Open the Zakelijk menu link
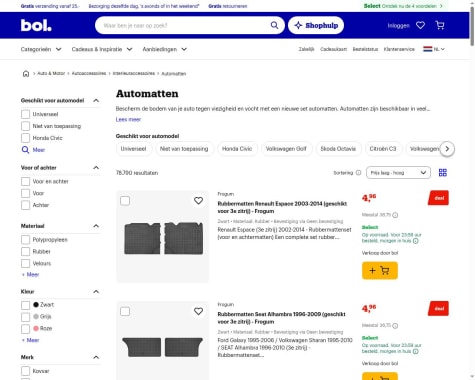Viewport: 475px width, 380px height. (306, 49)
